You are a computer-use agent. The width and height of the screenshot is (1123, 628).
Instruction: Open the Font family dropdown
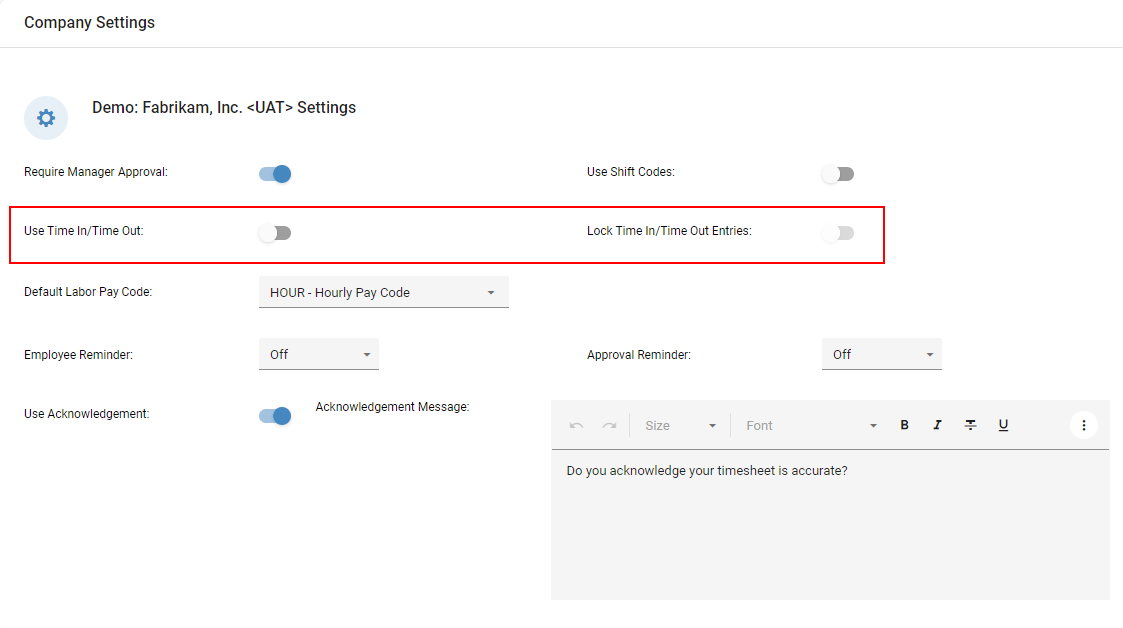tap(811, 425)
